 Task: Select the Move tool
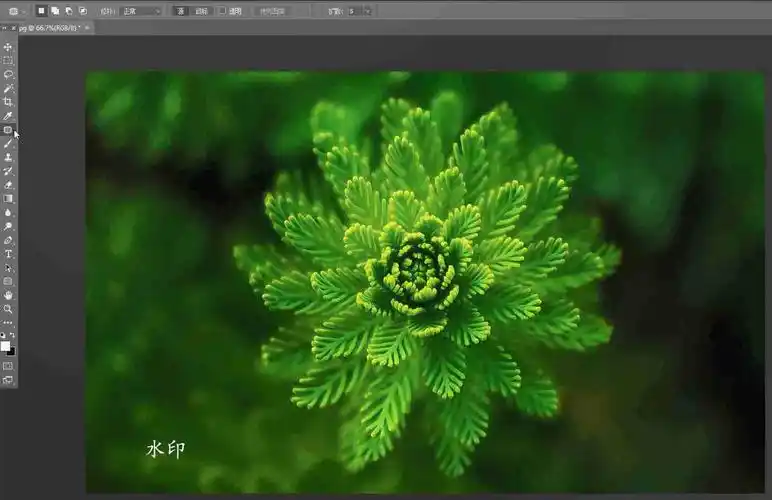pyautogui.click(x=8, y=47)
